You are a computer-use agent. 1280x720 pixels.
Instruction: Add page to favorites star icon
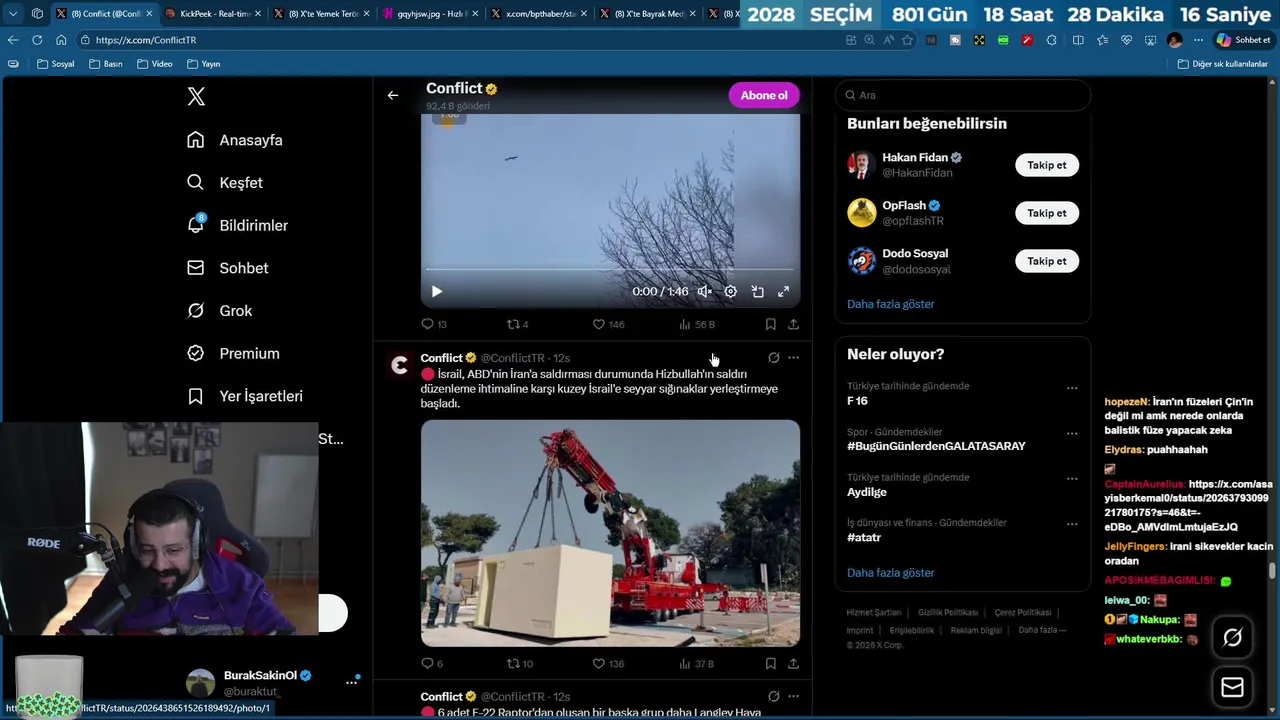tap(907, 40)
